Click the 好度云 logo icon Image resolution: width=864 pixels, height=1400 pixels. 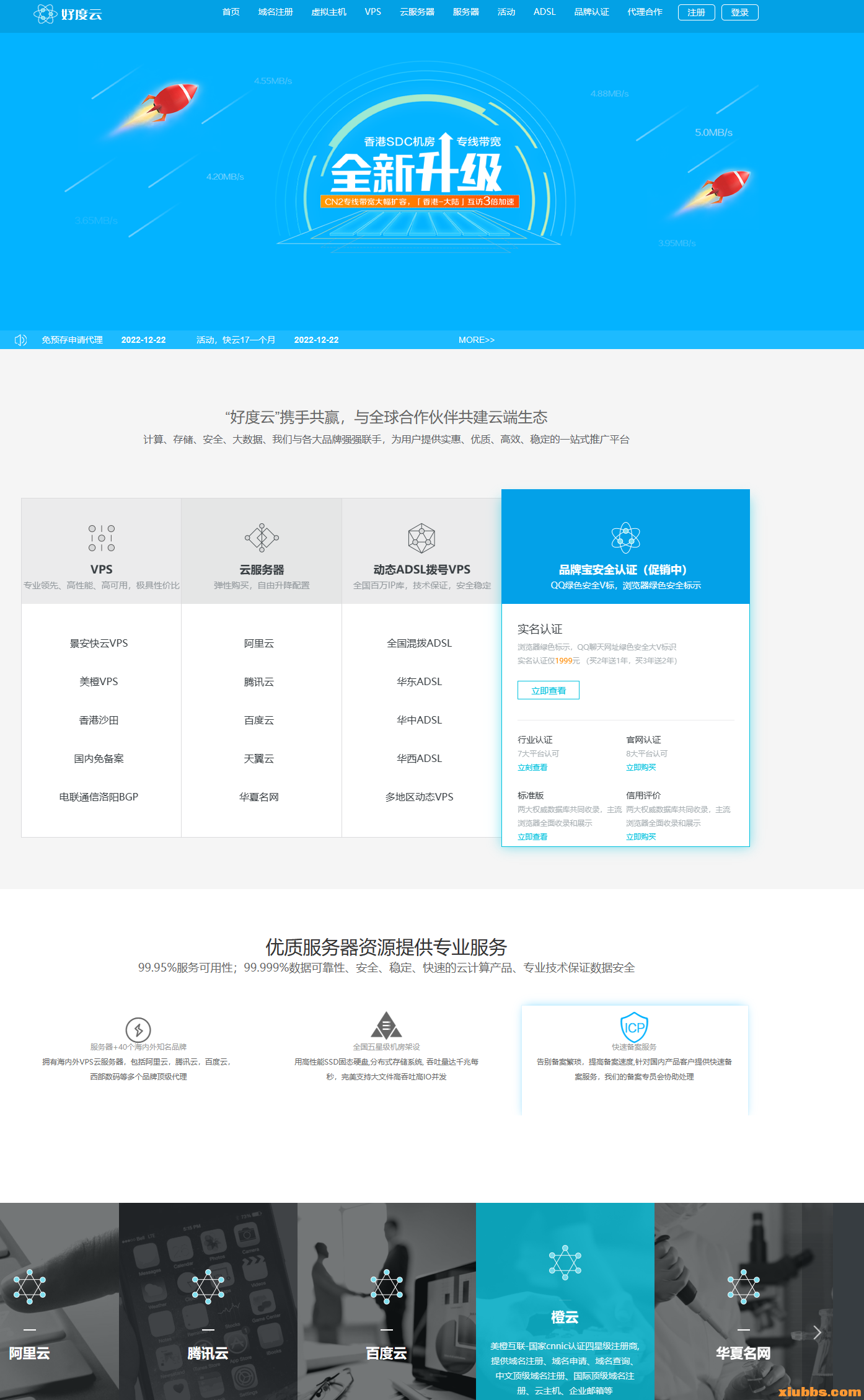(x=45, y=14)
